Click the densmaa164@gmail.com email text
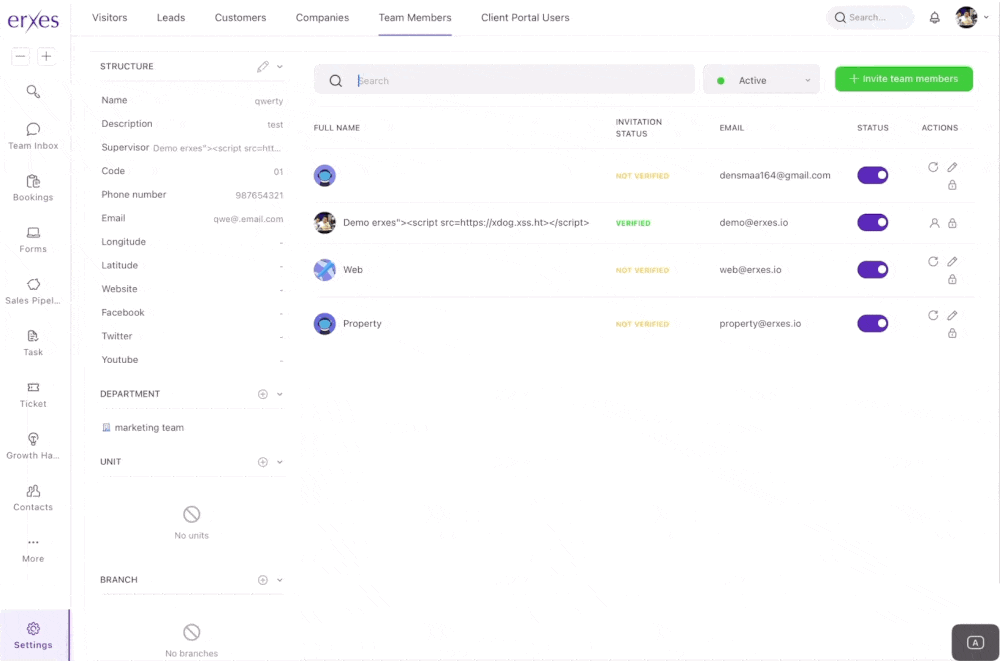The width and height of the screenshot is (1000, 661). point(775,175)
